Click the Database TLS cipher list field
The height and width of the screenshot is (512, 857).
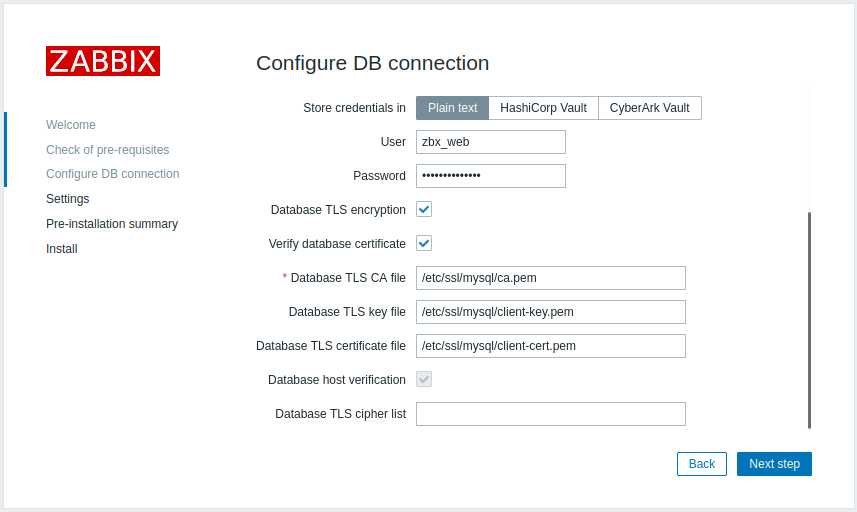[550, 414]
